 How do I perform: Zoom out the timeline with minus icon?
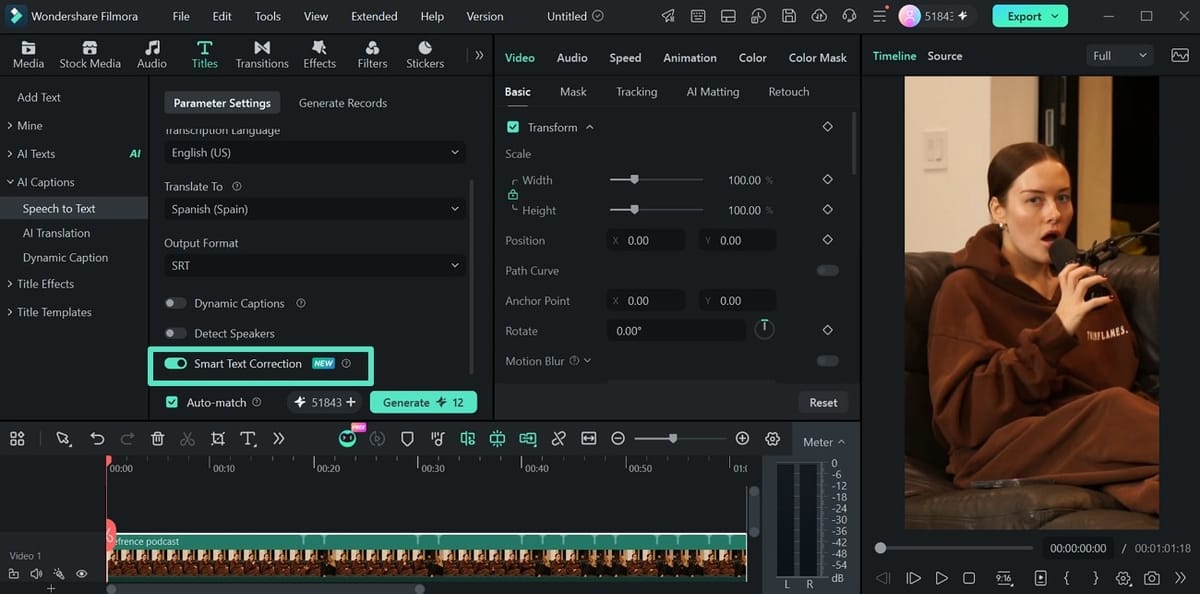coord(618,439)
